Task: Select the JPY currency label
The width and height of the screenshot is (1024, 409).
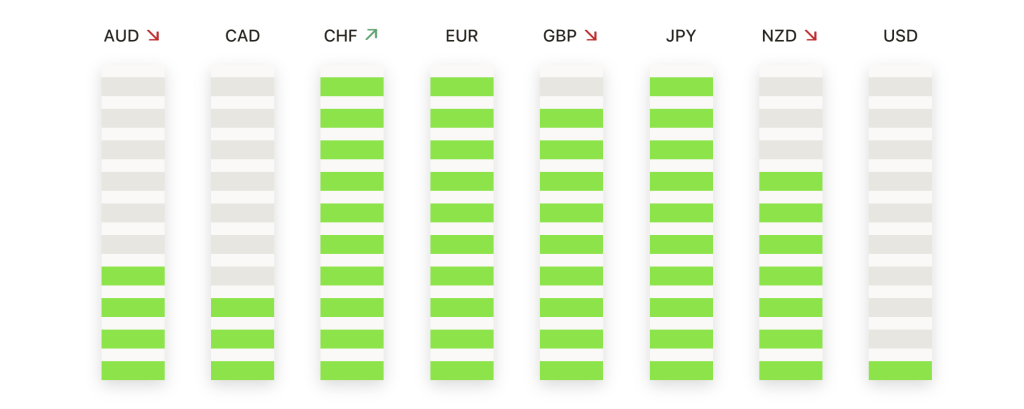Action: (x=681, y=36)
